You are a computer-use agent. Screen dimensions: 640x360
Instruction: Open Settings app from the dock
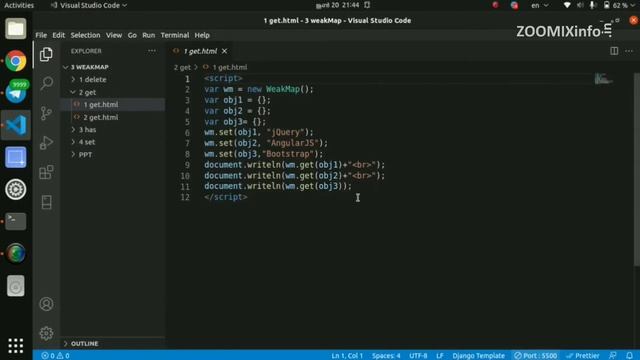(x=16, y=189)
